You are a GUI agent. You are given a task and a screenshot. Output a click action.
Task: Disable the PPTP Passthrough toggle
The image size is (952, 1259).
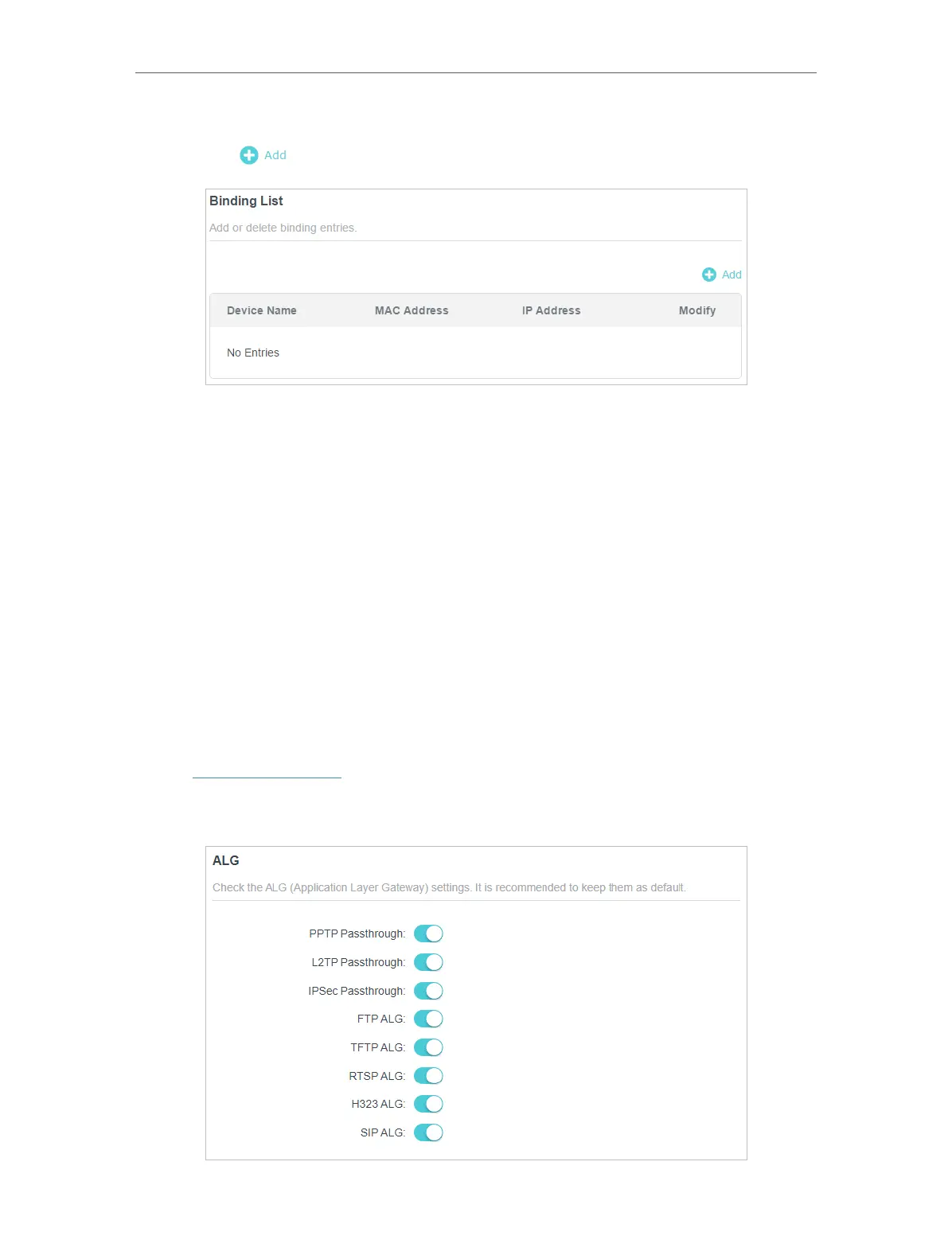click(428, 934)
